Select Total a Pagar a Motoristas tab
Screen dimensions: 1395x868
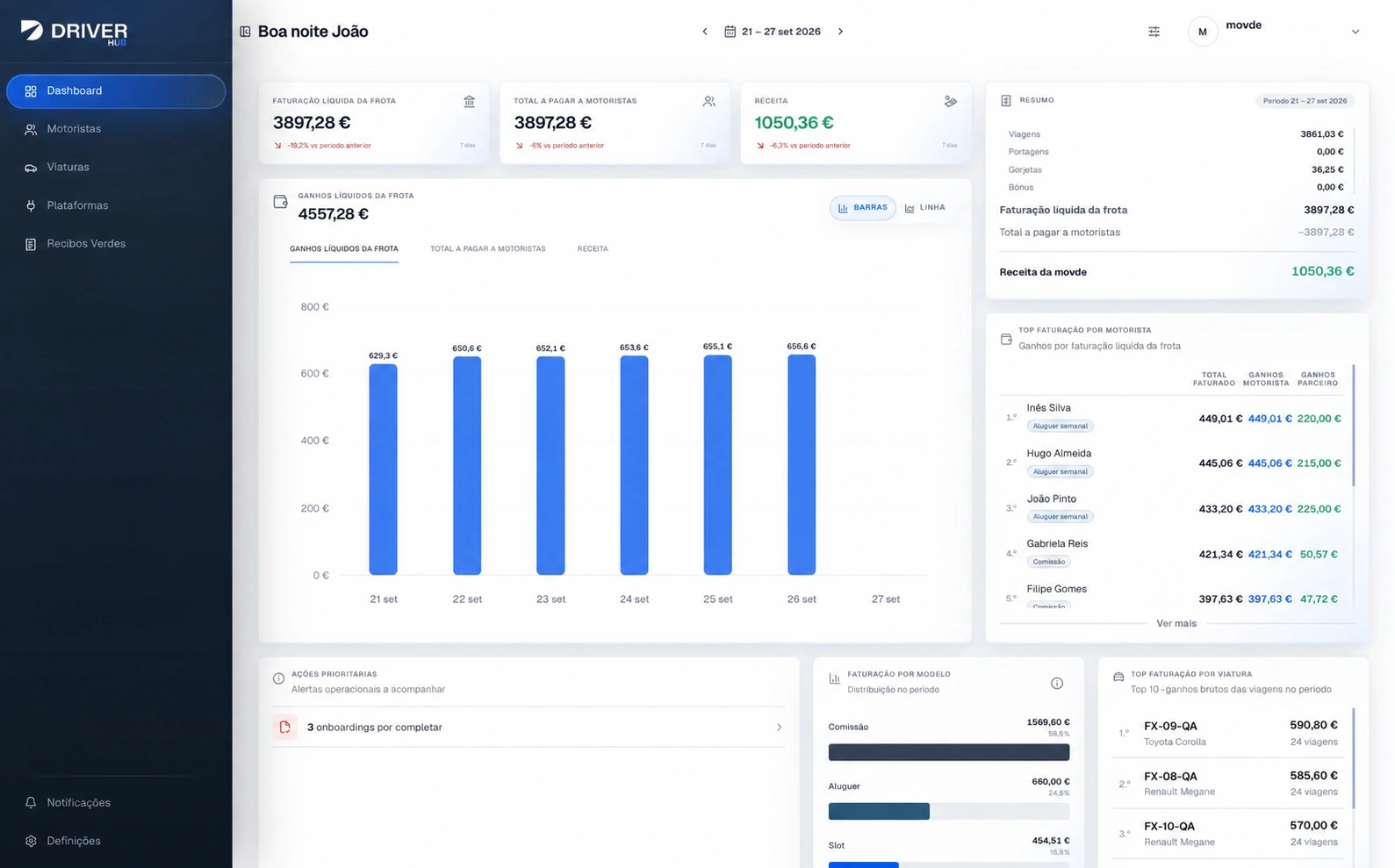coord(488,249)
